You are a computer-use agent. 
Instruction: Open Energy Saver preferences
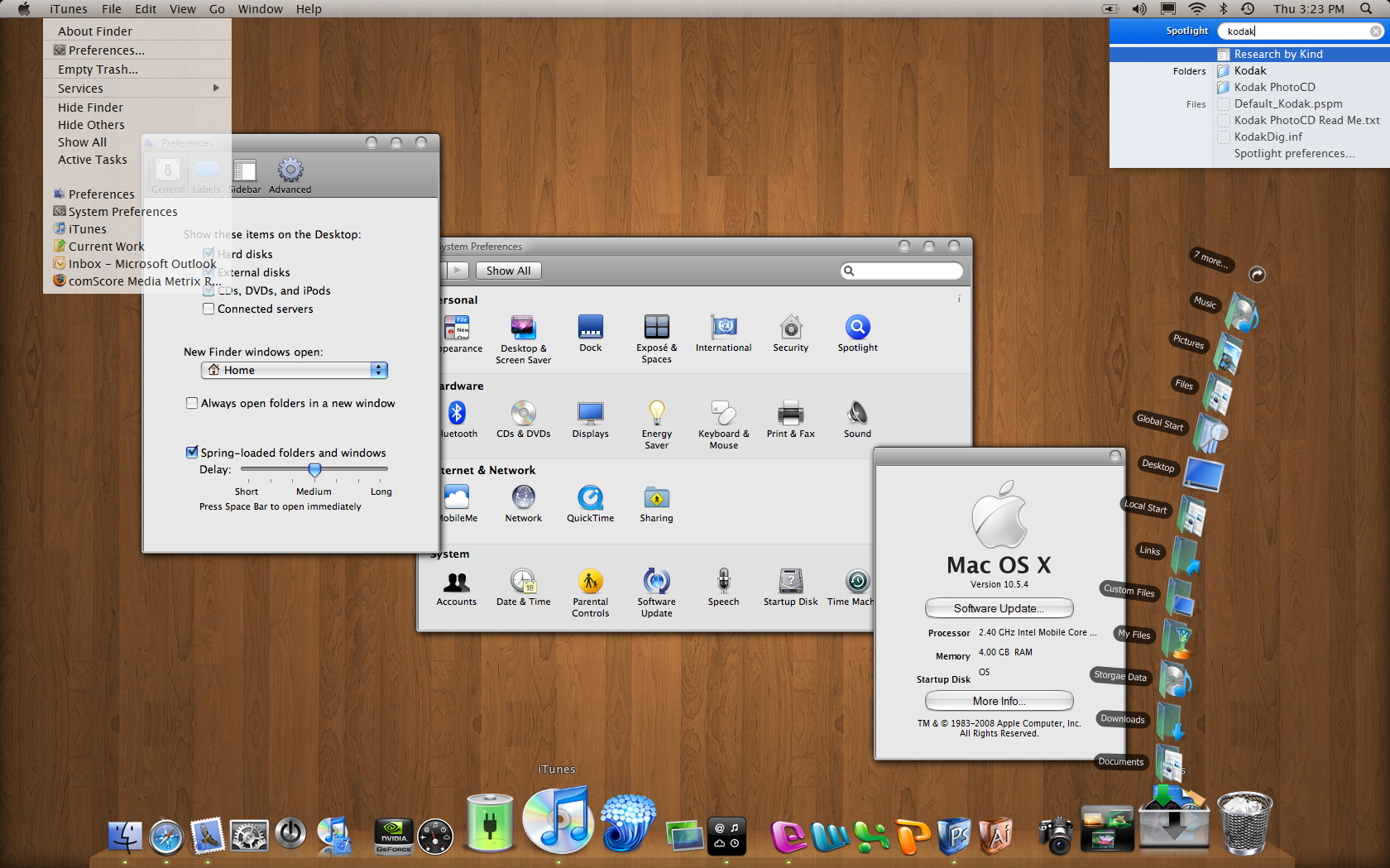[657, 425]
